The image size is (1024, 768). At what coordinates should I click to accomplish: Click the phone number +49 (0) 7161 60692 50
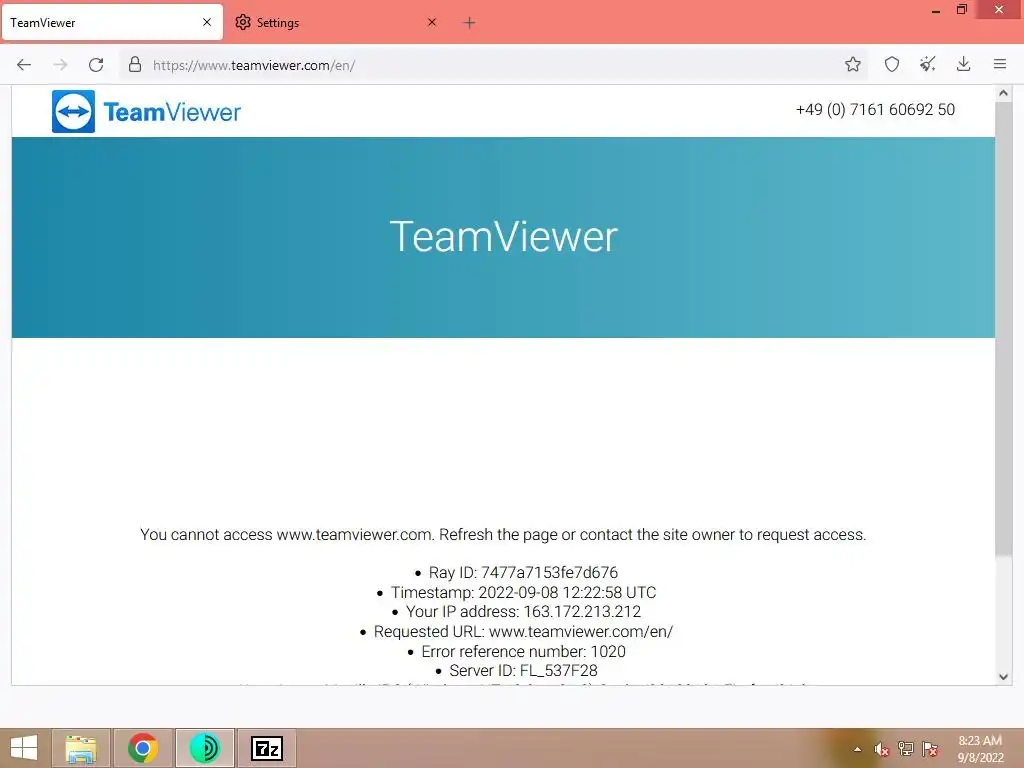pyautogui.click(x=875, y=110)
